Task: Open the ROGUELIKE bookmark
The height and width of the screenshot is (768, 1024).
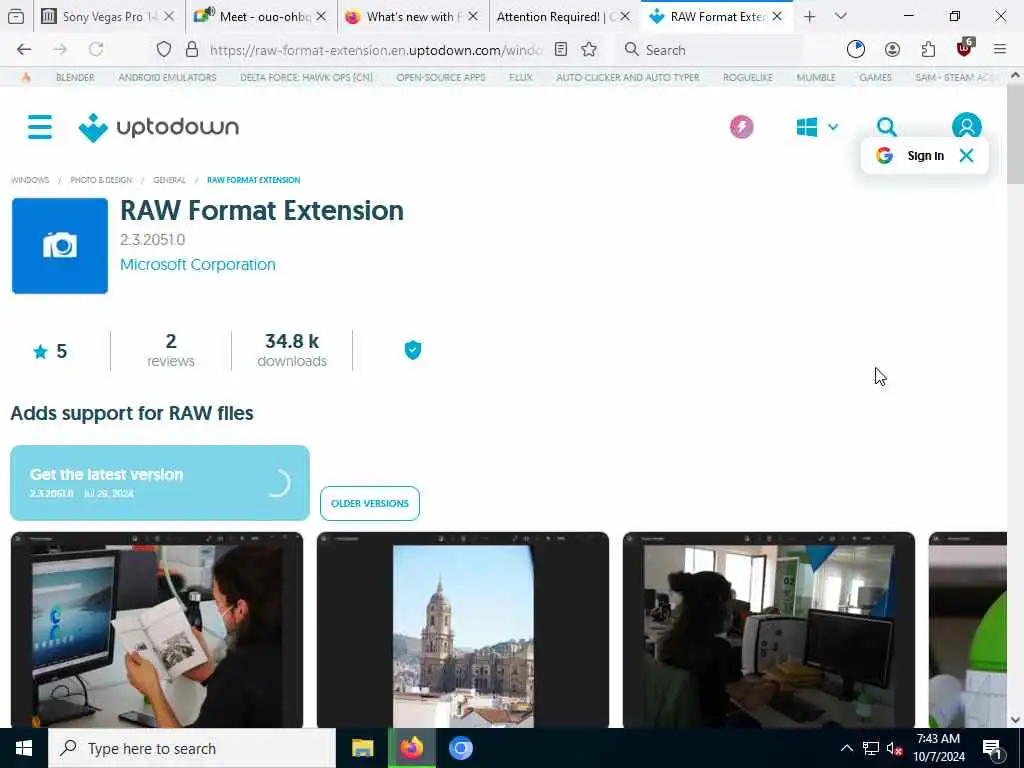Action: coord(748,78)
